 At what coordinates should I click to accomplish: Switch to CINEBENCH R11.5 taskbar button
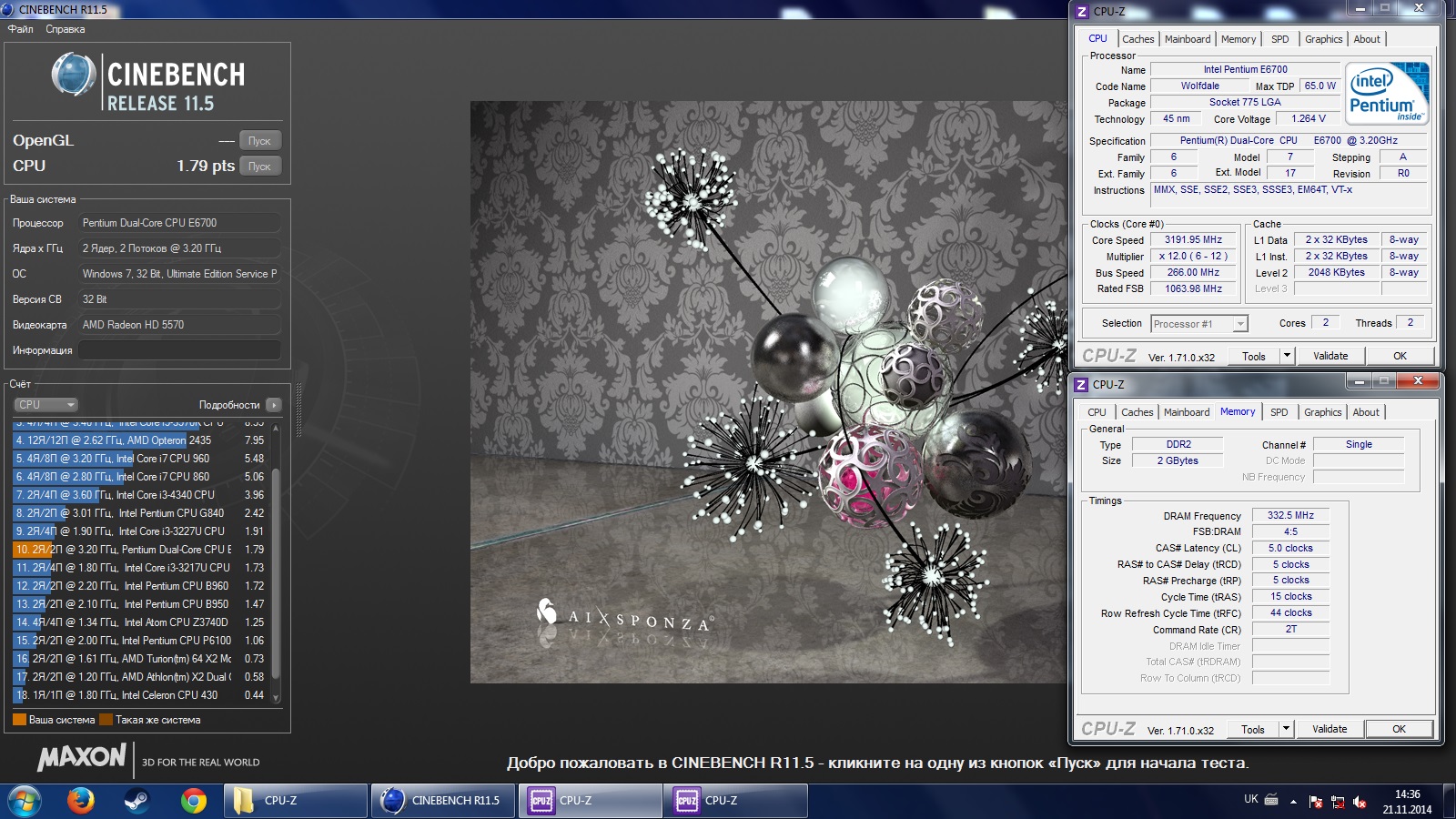coord(443,801)
